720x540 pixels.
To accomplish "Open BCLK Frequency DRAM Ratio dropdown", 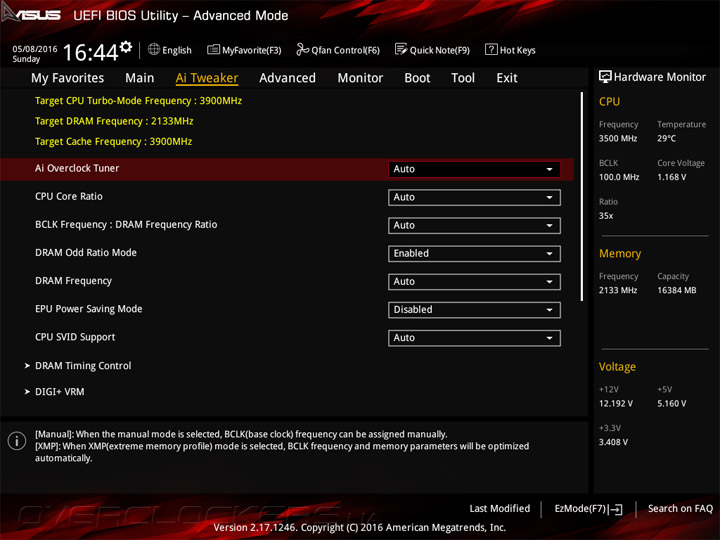I will (474, 225).
